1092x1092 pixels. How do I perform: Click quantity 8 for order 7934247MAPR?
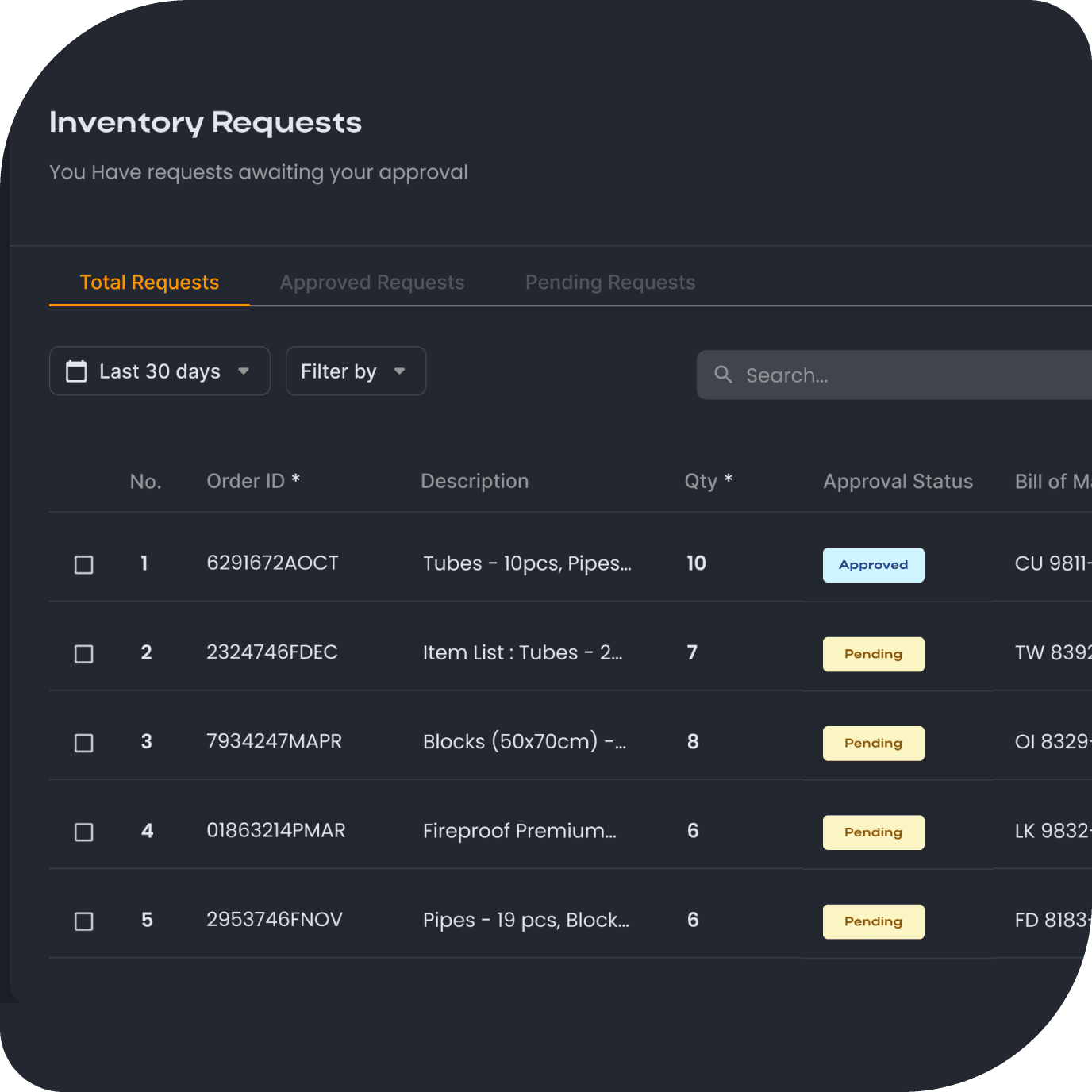pos(693,741)
